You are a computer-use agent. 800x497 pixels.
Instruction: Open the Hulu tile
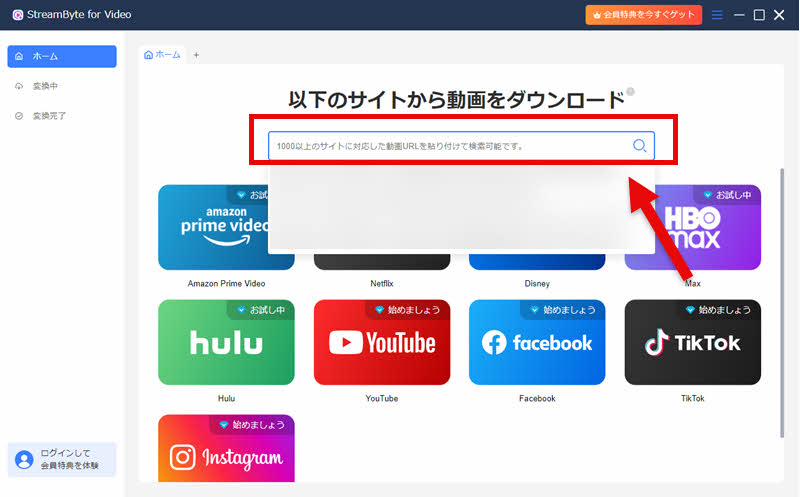[226, 342]
